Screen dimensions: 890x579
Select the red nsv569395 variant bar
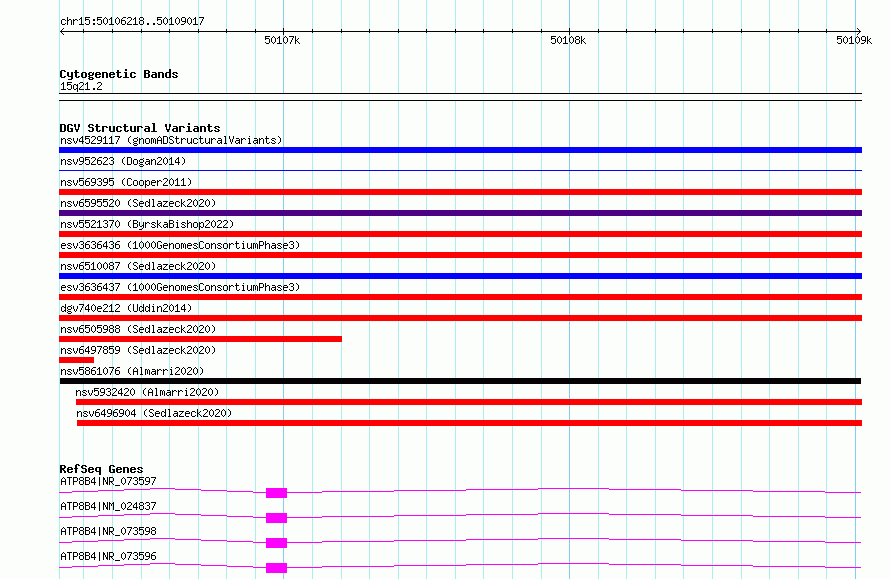(460, 192)
